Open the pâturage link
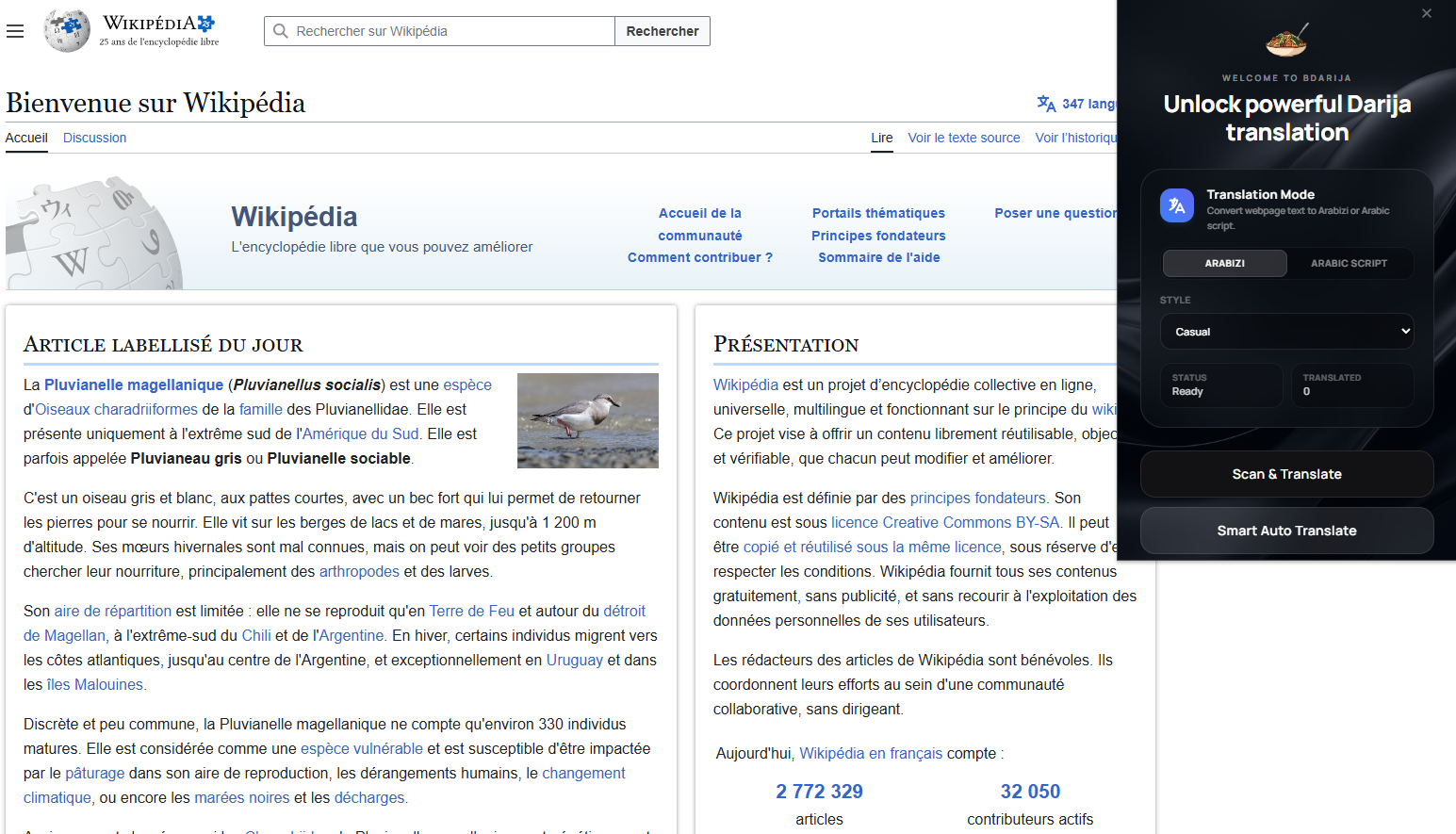The width and height of the screenshot is (1456, 834). 95,773
